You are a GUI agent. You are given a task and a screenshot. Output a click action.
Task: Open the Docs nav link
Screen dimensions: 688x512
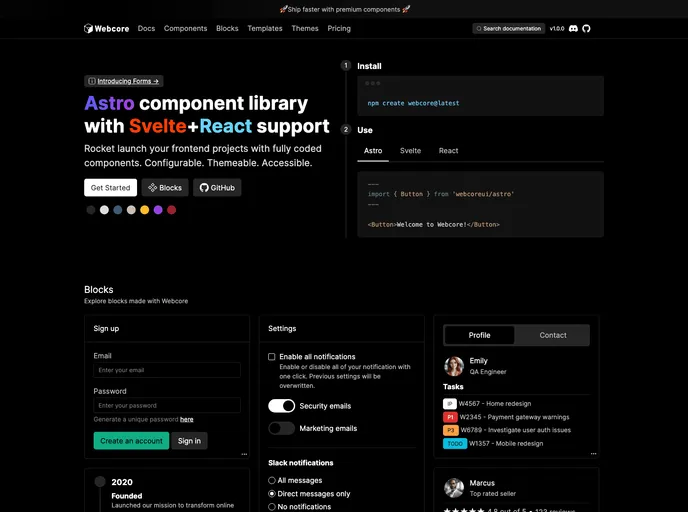point(146,29)
